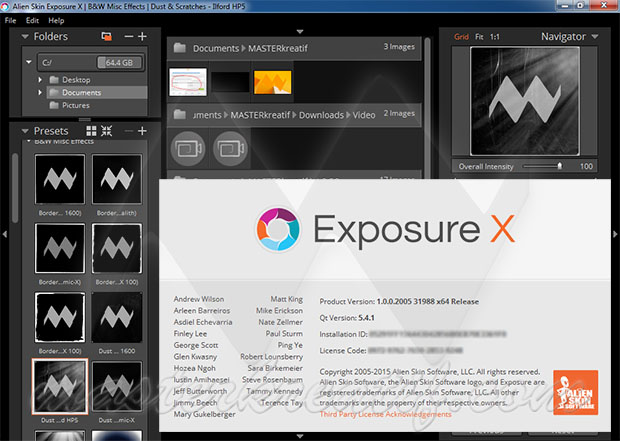Click the Navigator preview image

click(525, 101)
